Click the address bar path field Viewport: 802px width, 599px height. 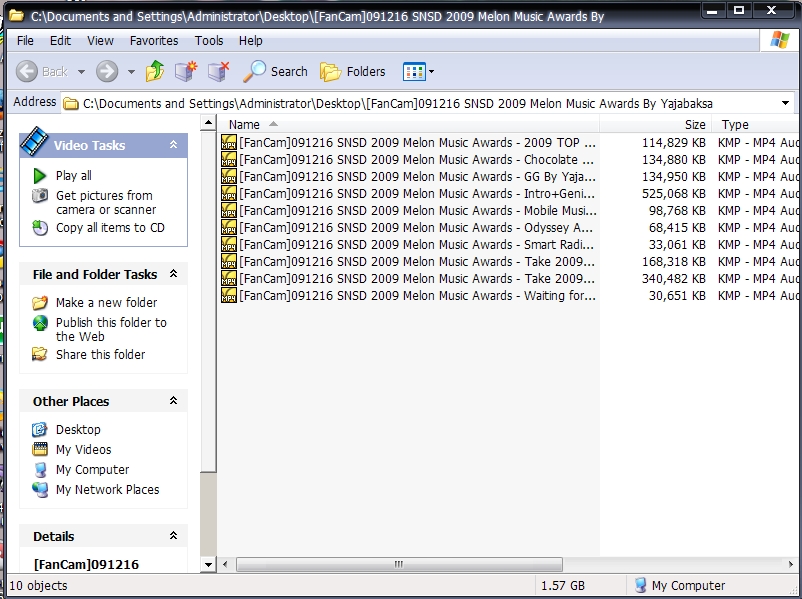pyautogui.click(x=419, y=103)
